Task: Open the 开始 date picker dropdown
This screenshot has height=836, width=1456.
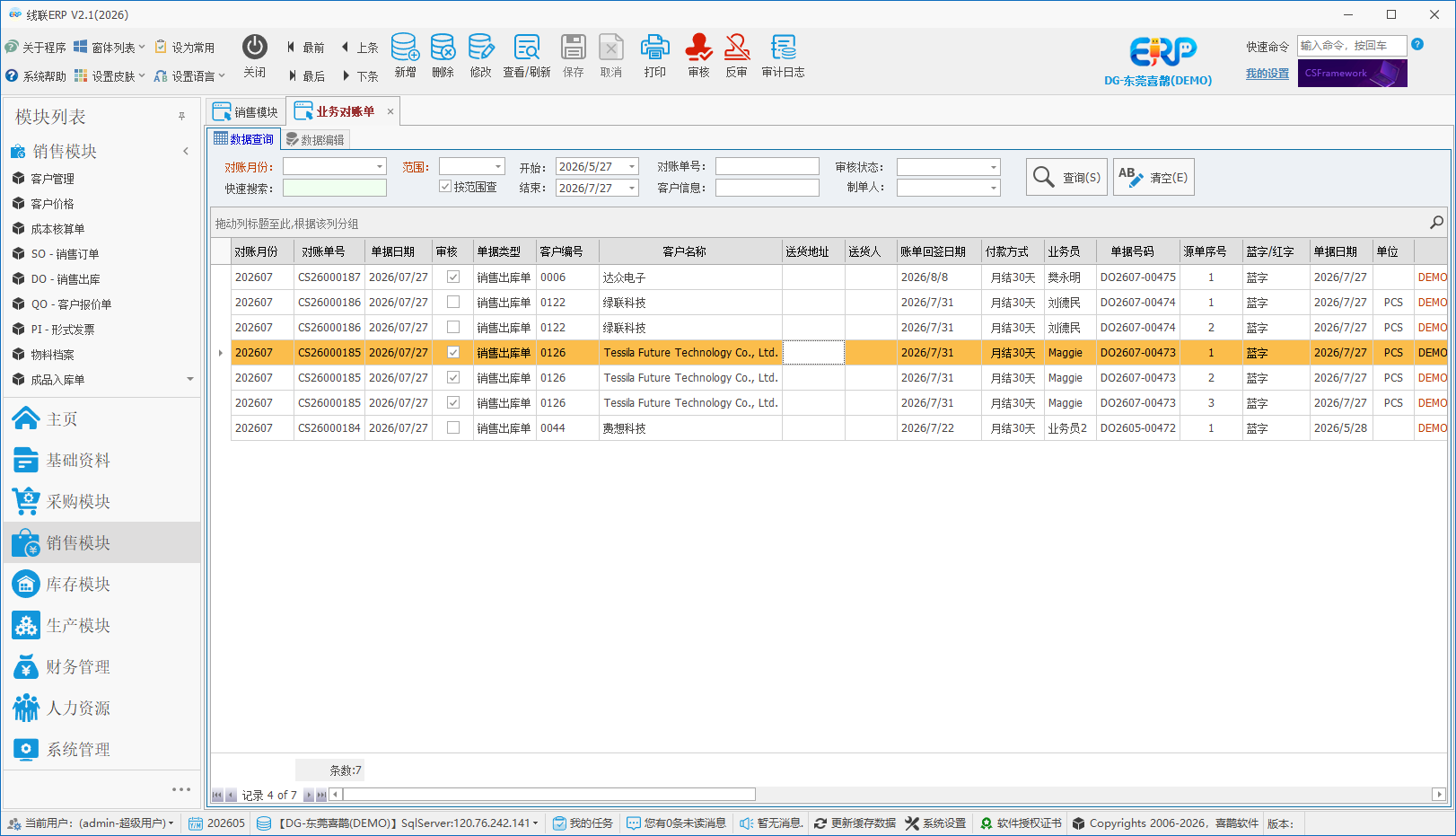Action: [632, 167]
